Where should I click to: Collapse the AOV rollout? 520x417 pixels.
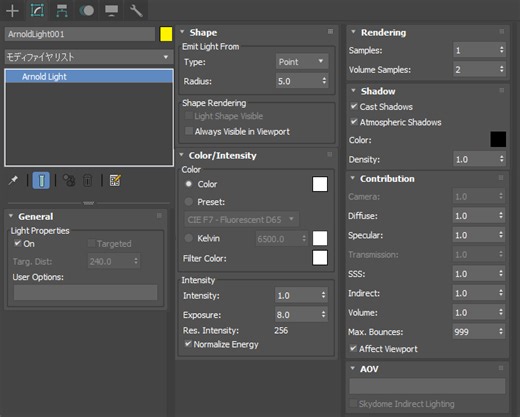pos(353,369)
